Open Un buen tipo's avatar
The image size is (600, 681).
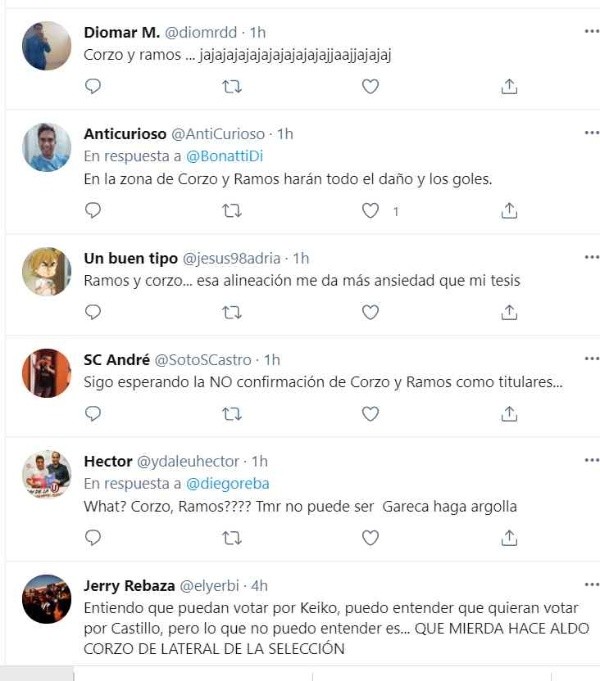[x=46, y=271]
